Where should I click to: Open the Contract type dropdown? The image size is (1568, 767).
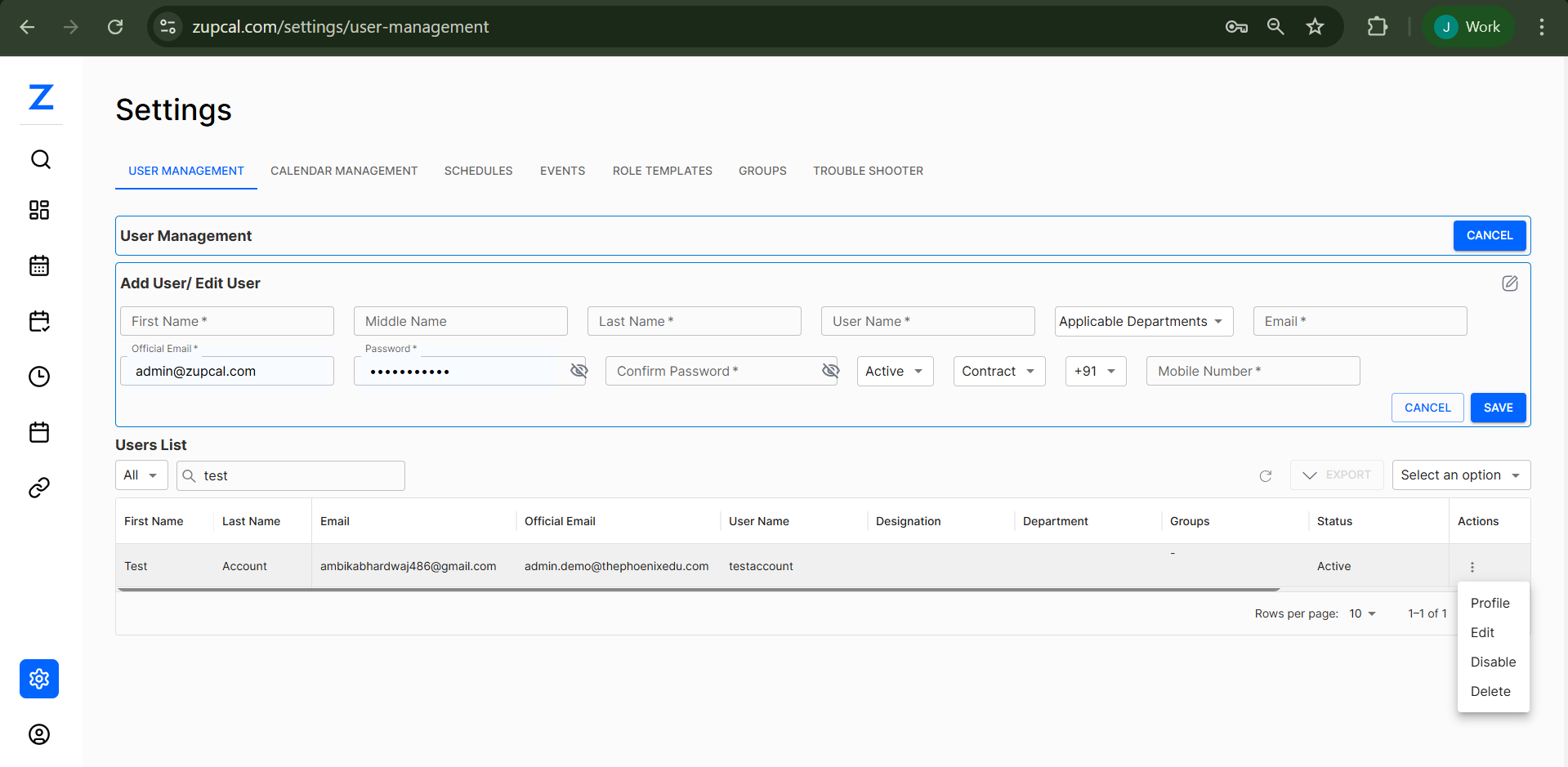pos(998,372)
